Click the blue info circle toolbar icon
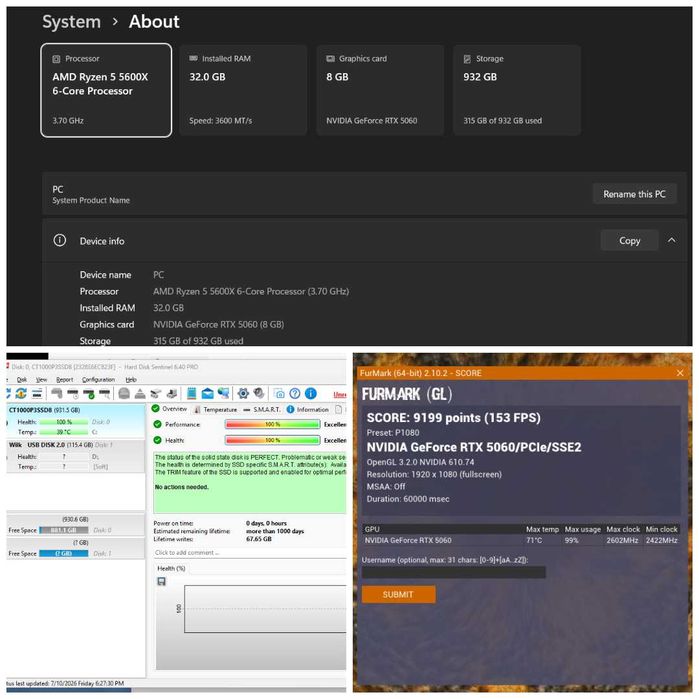Viewport: 699px width, 699px height. pos(311,393)
